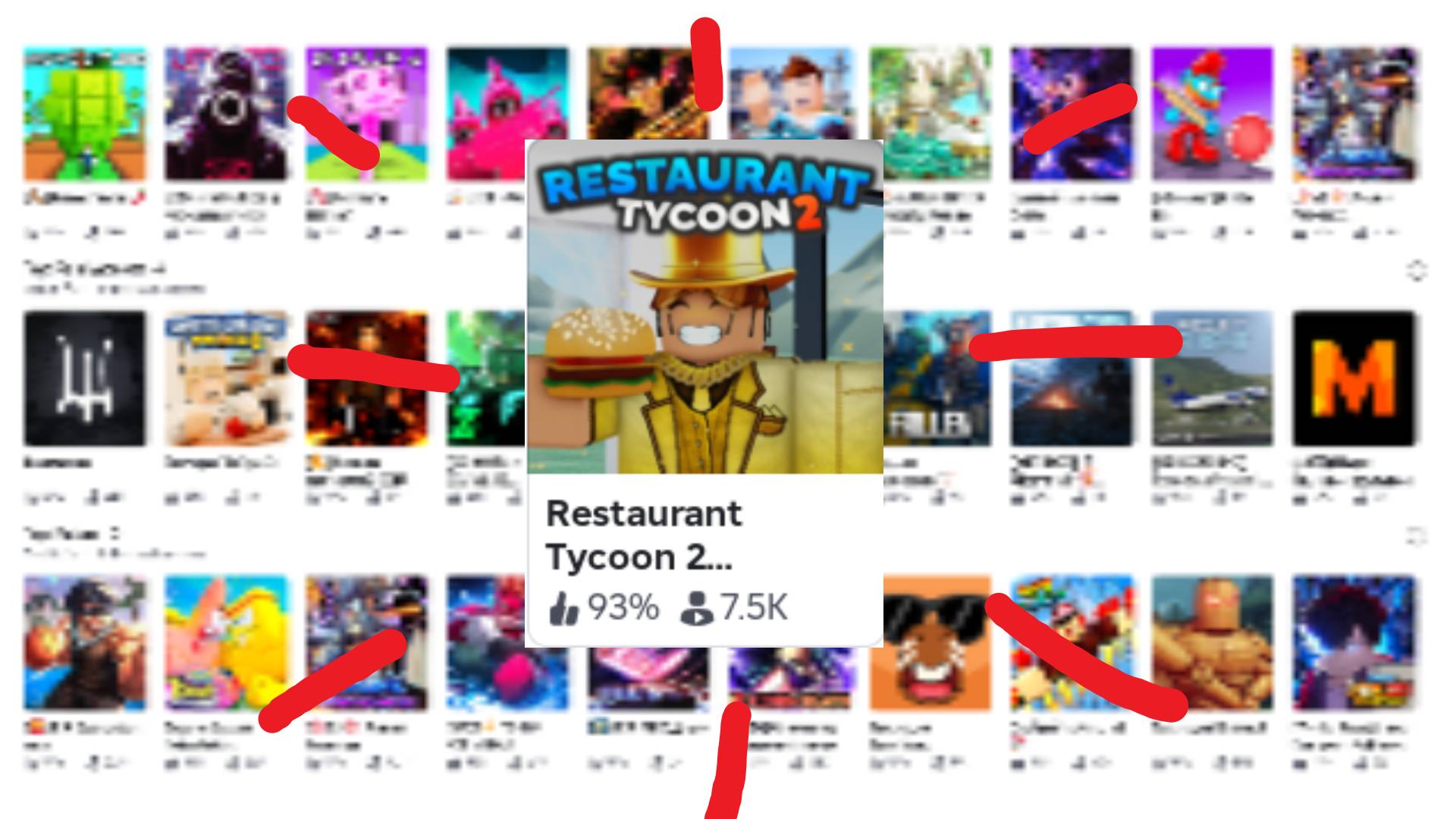Click the Restaurant Tycoon 2... title link
The width and height of the screenshot is (1456, 819).
643,535
